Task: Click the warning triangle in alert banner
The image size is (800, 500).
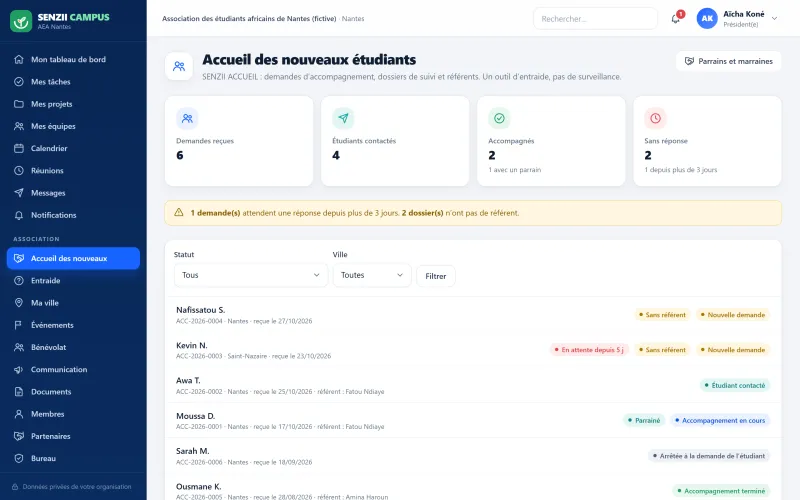Action: [179, 213]
